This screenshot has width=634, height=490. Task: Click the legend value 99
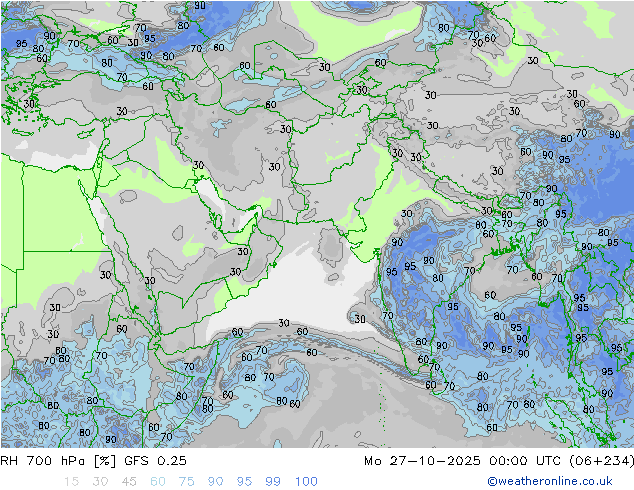click(273, 481)
